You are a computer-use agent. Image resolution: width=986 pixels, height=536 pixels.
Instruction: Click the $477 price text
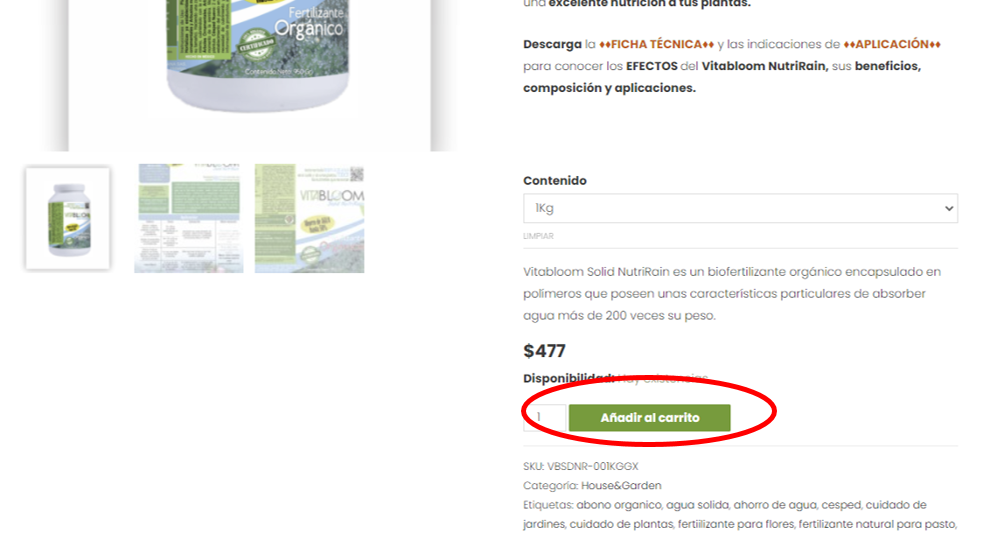tap(545, 351)
